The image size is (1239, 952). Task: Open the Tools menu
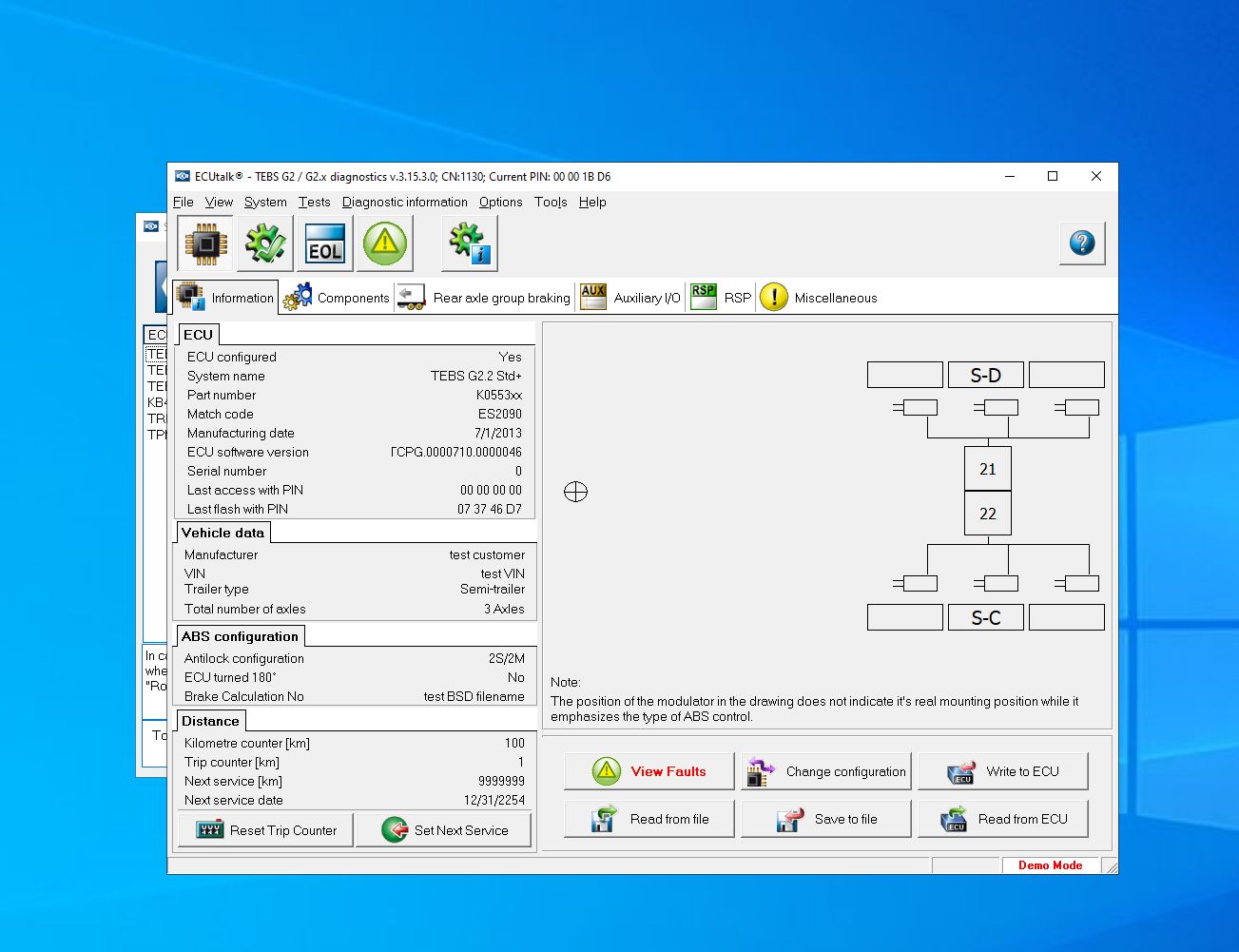tap(550, 202)
